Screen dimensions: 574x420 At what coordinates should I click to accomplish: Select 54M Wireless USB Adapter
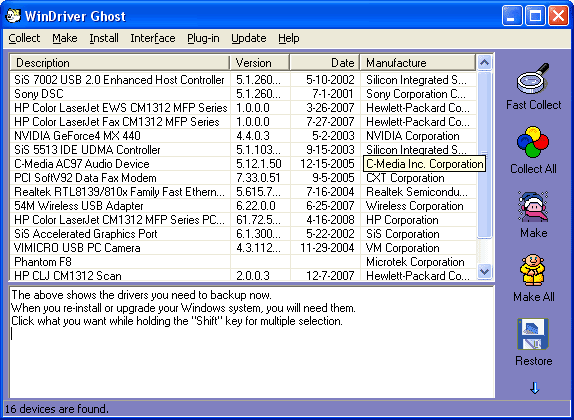tap(243, 206)
